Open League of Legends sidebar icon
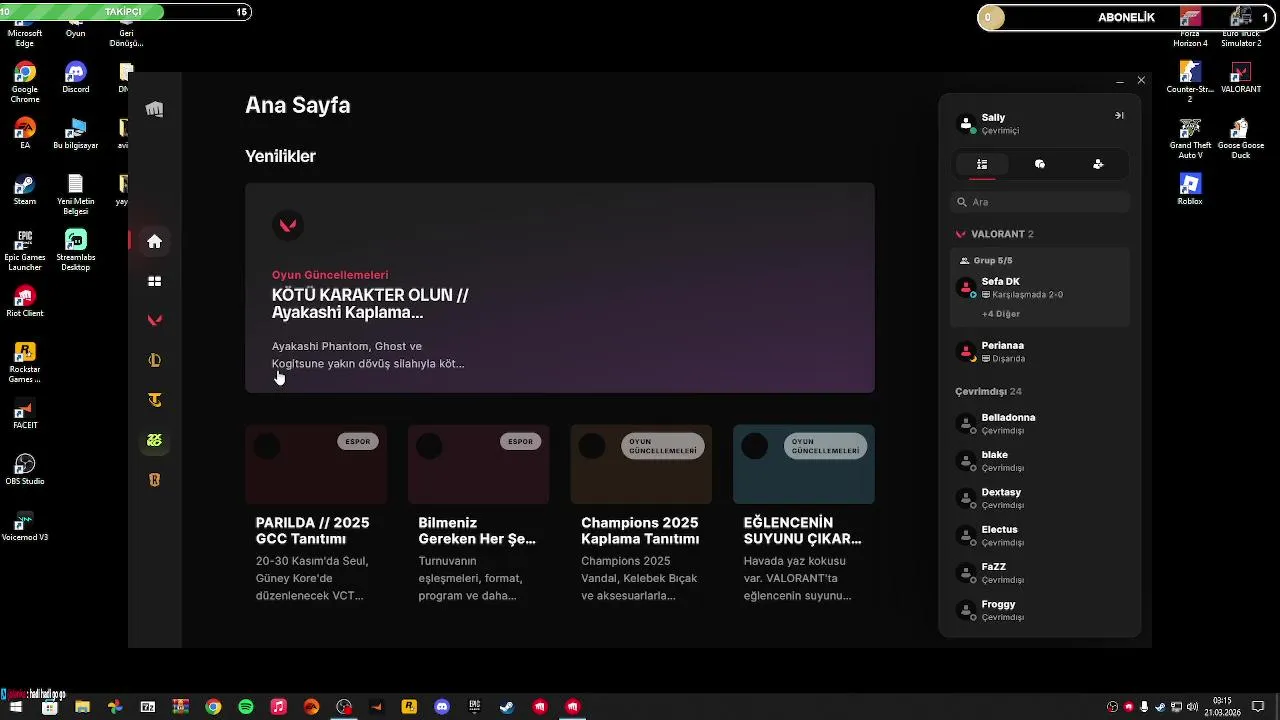1280x720 pixels. (154, 360)
